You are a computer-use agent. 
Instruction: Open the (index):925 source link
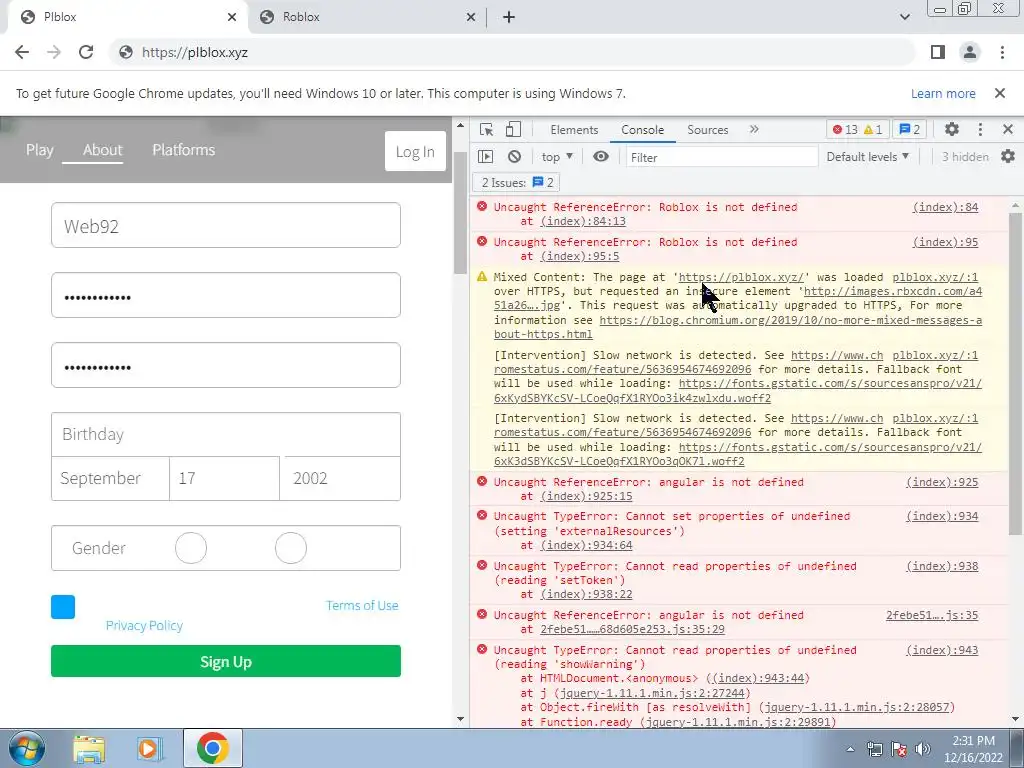point(942,482)
